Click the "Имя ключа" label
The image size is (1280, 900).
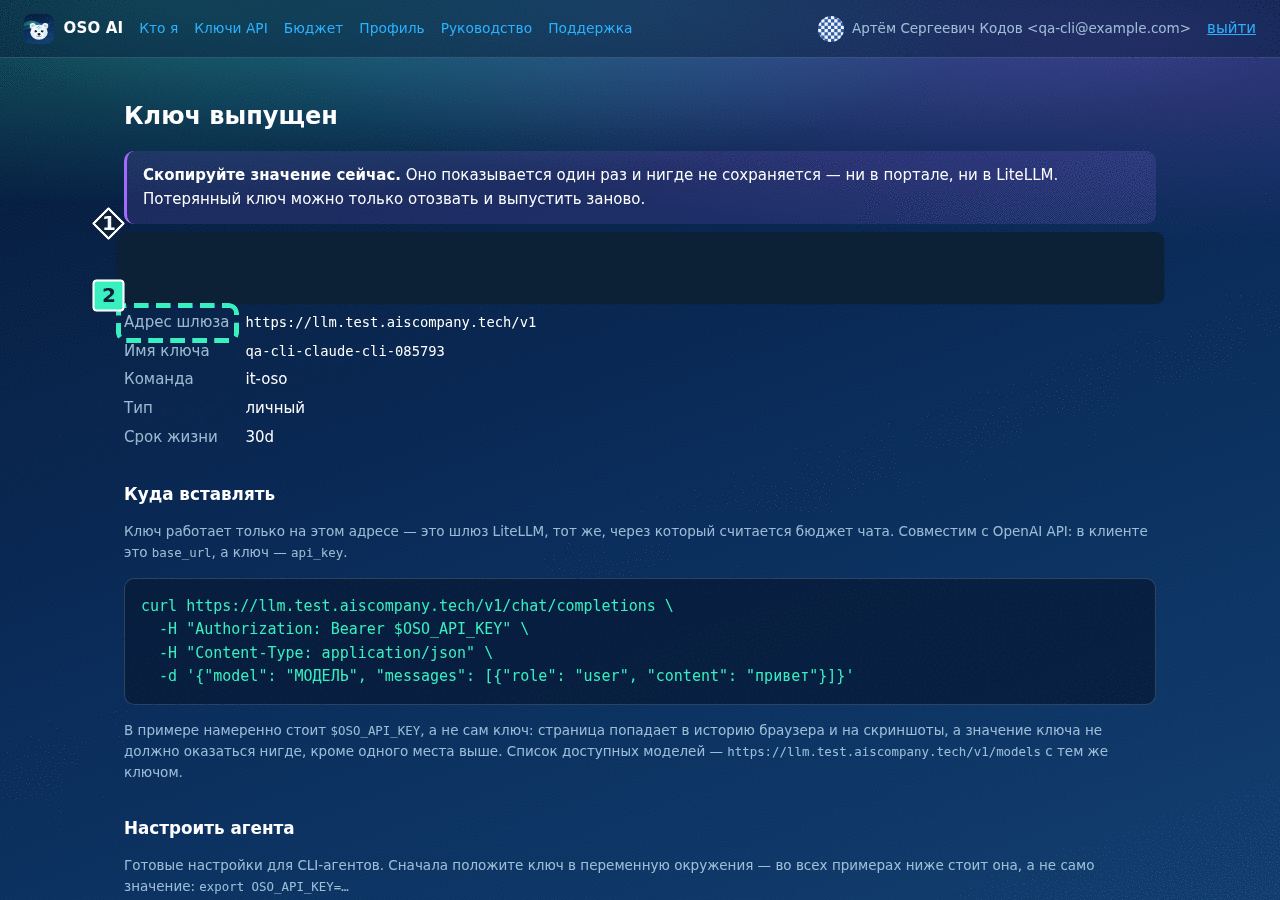[x=167, y=351]
